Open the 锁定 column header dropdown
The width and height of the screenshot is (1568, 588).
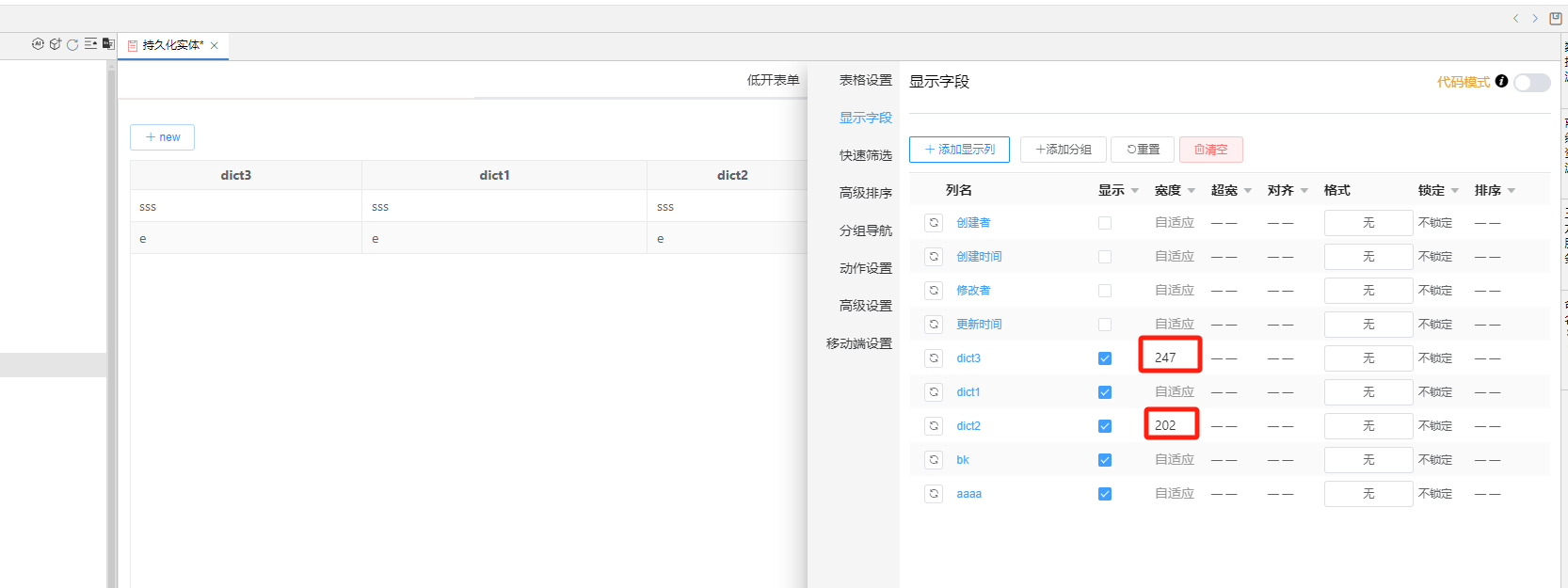click(x=1454, y=191)
